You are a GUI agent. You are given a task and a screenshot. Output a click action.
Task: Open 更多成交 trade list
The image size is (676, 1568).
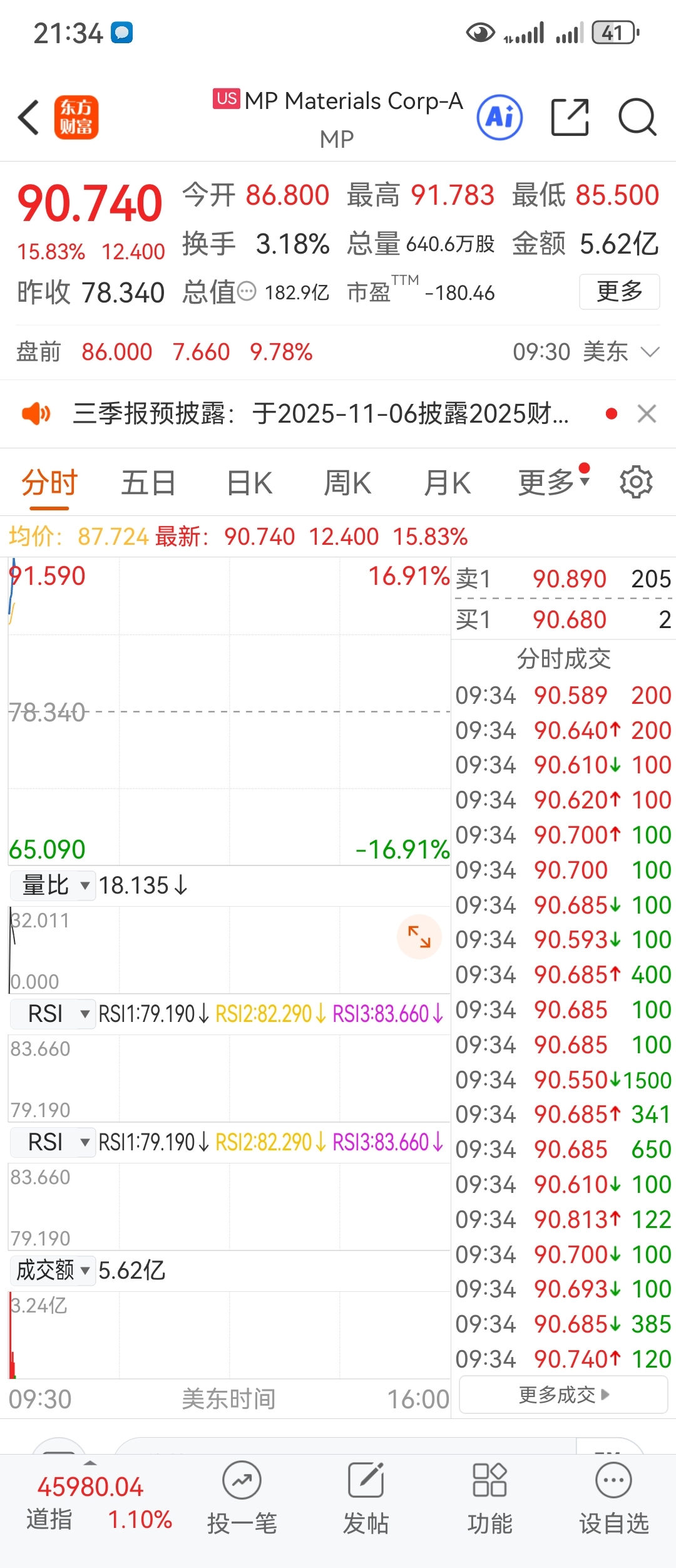tap(563, 1395)
